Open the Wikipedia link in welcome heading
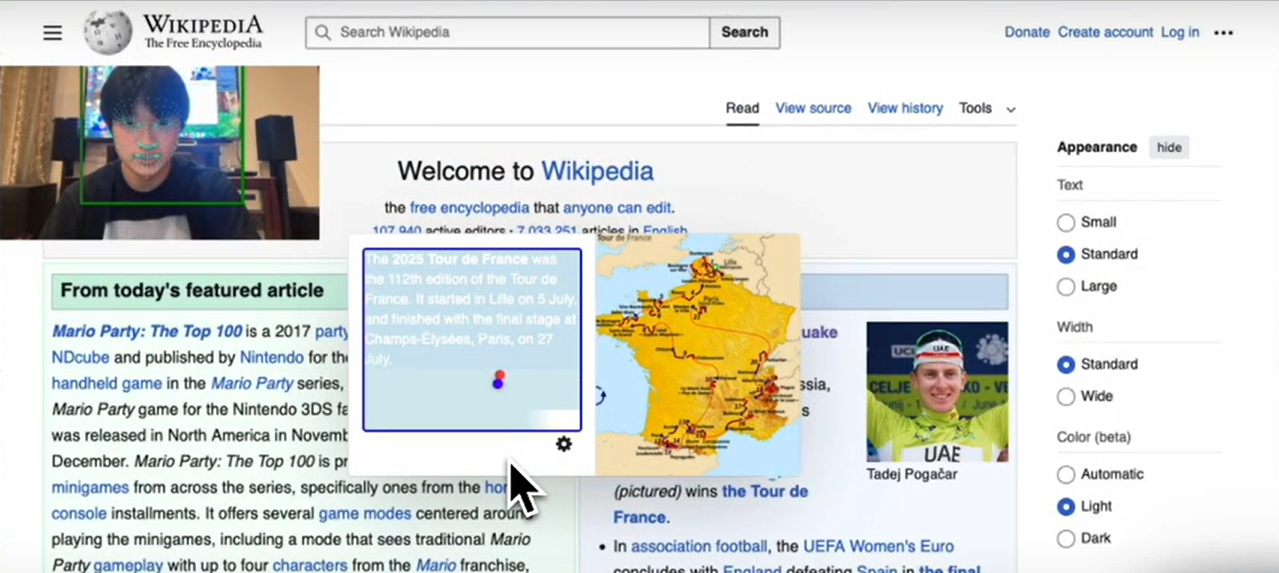1279x573 pixels. pyautogui.click(x=597, y=171)
